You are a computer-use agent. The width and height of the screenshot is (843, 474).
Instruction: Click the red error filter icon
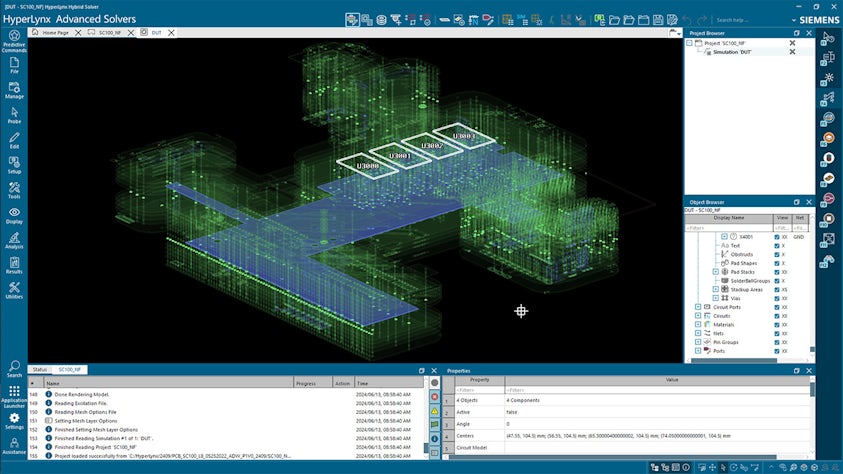tap(434, 397)
